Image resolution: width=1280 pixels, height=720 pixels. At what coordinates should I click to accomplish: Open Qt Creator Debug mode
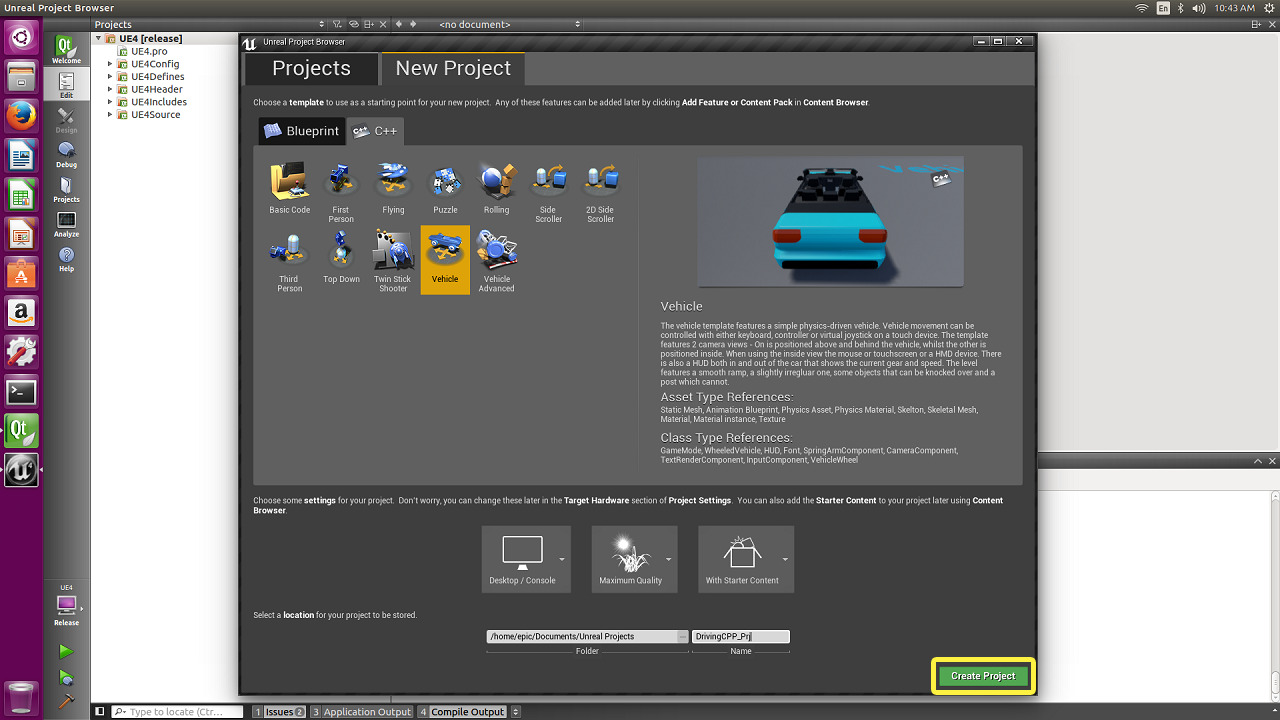(66, 154)
